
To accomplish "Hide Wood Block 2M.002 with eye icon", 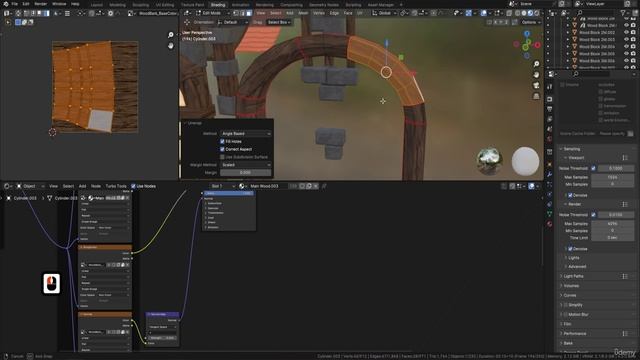I will [626, 32].
